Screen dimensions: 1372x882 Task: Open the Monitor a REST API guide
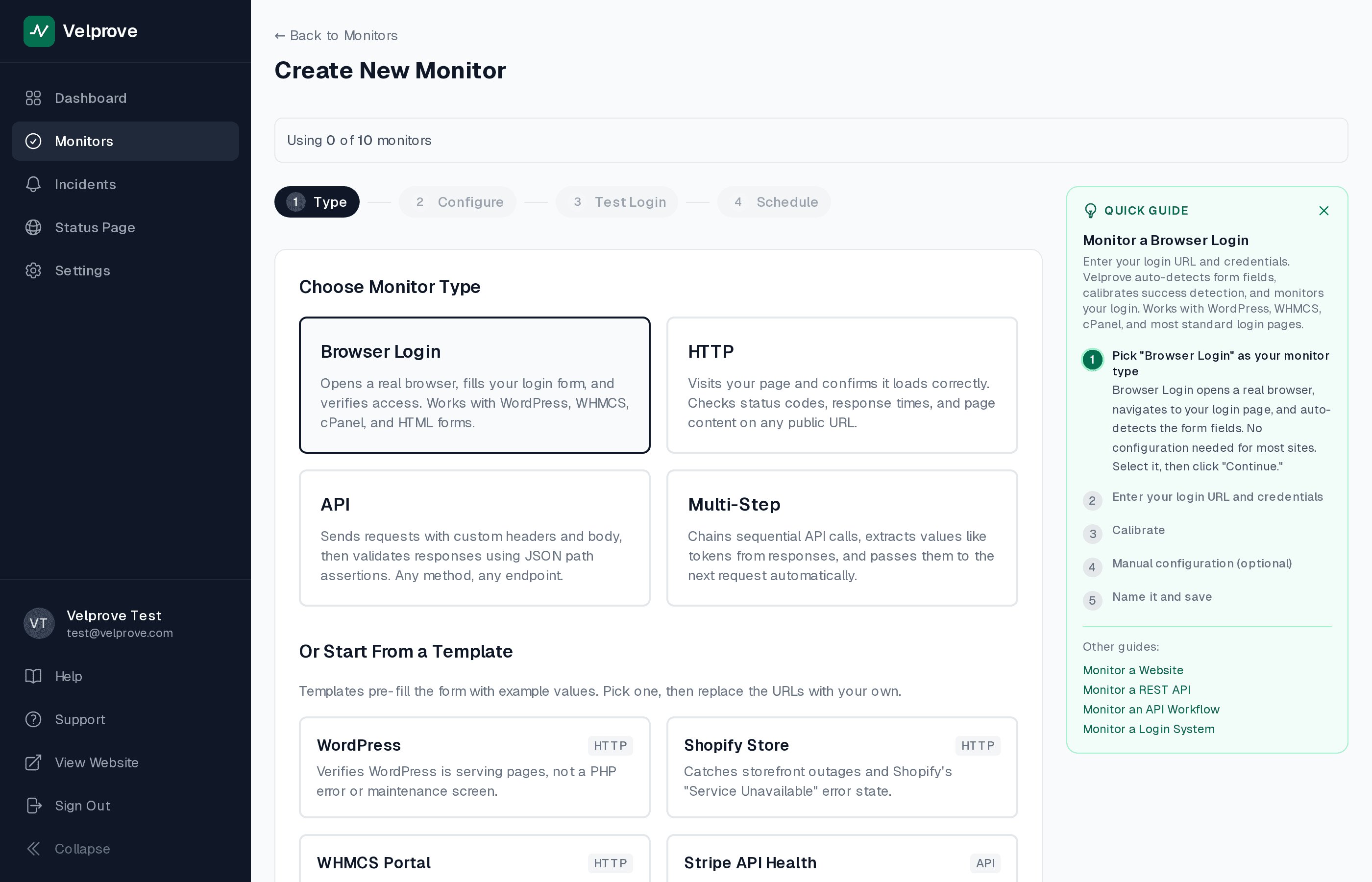(x=1137, y=689)
